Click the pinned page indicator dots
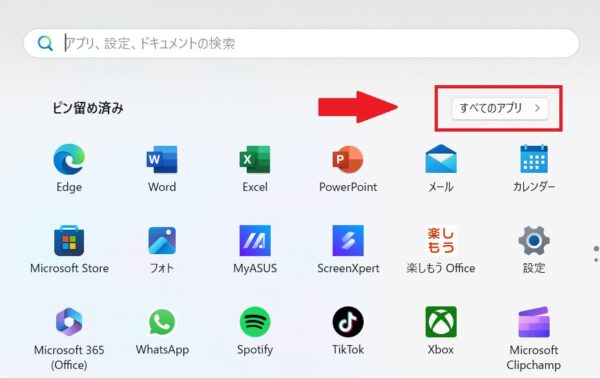This screenshot has width=600, height=378. [596, 254]
